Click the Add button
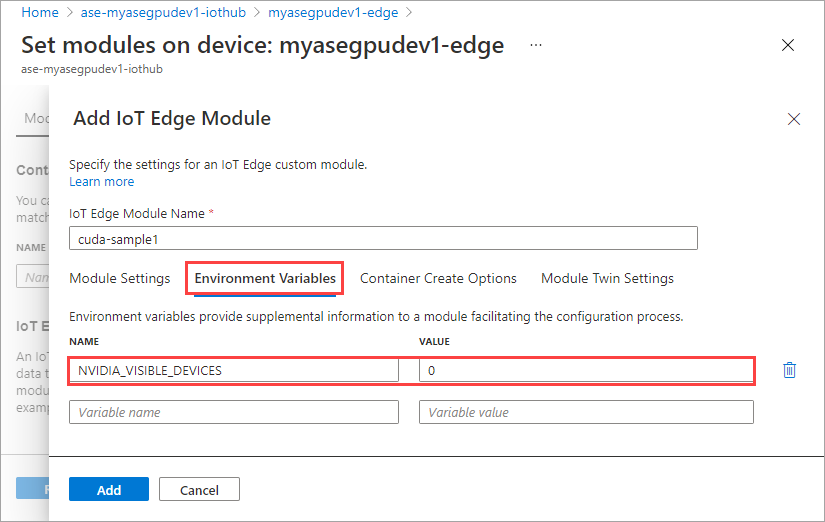 [x=109, y=489]
